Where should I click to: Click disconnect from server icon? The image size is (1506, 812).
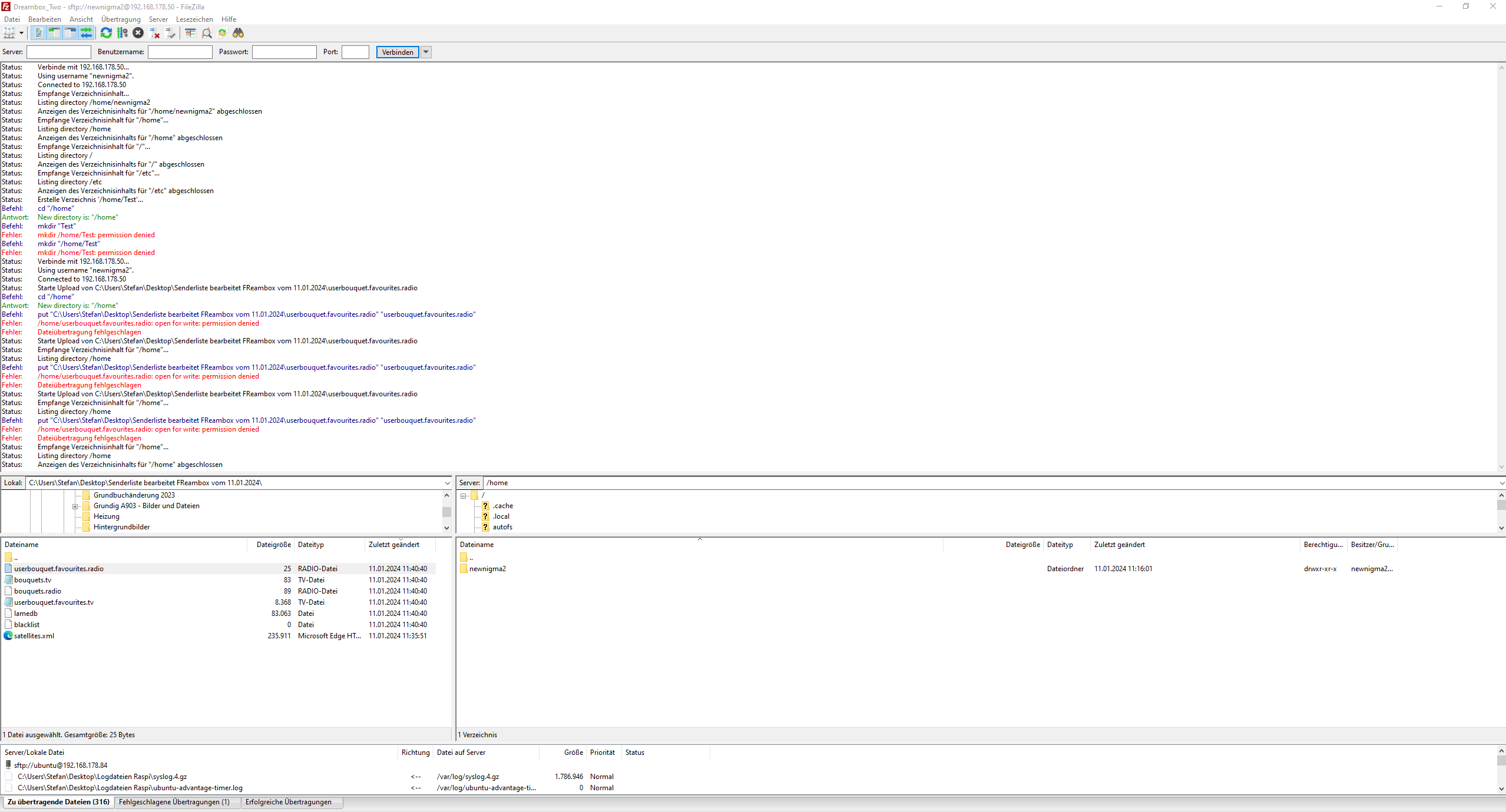pos(154,33)
